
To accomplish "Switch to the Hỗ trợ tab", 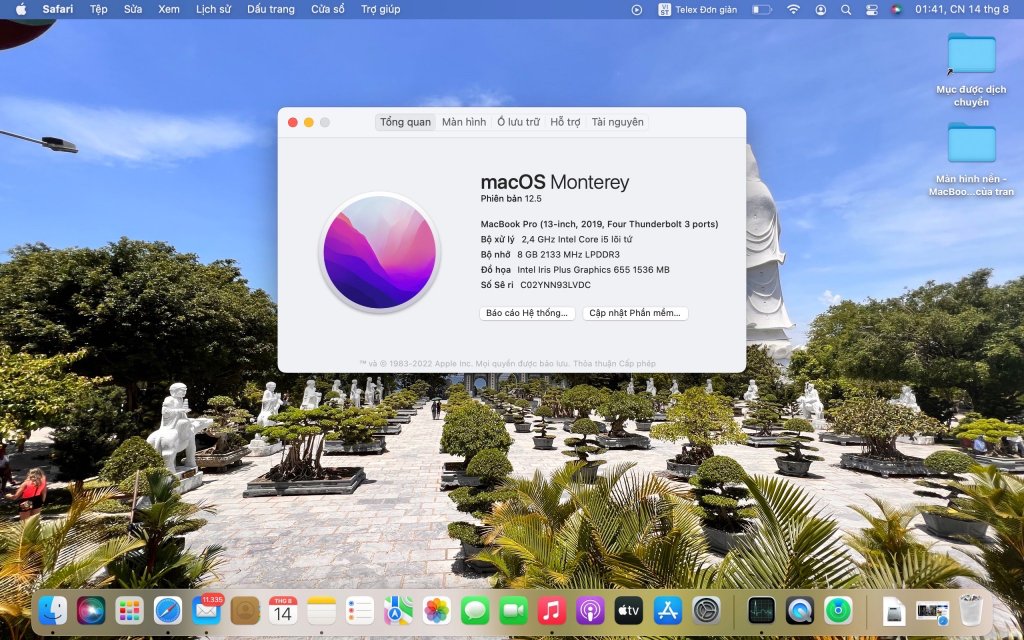I will click(x=565, y=122).
